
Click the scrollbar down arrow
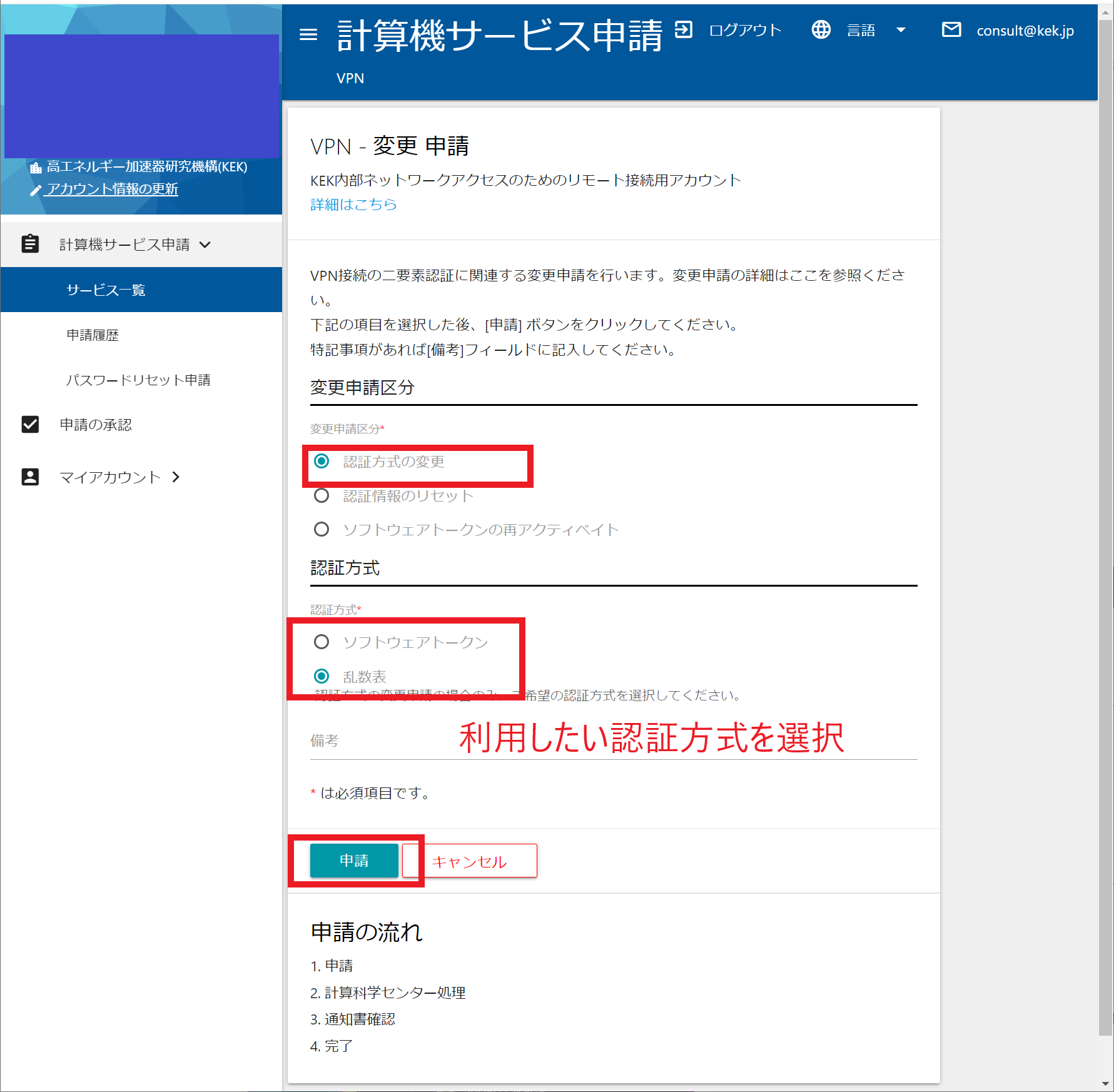(x=1106, y=1084)
